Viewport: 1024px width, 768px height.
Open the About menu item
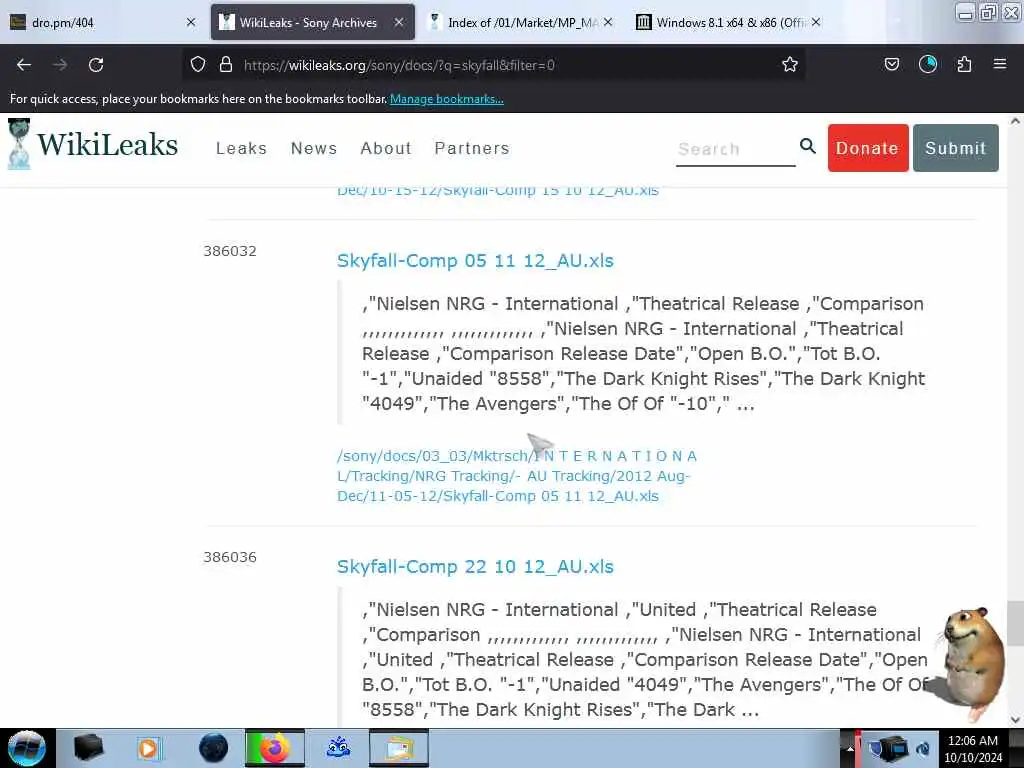386,148
